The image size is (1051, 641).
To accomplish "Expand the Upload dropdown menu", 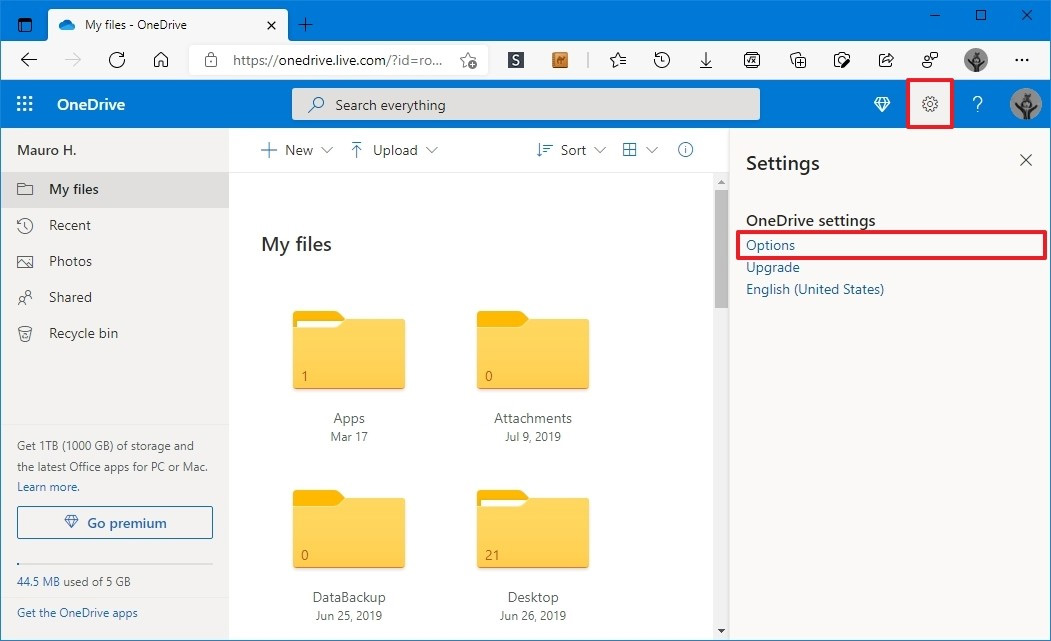I will [393, 150].
